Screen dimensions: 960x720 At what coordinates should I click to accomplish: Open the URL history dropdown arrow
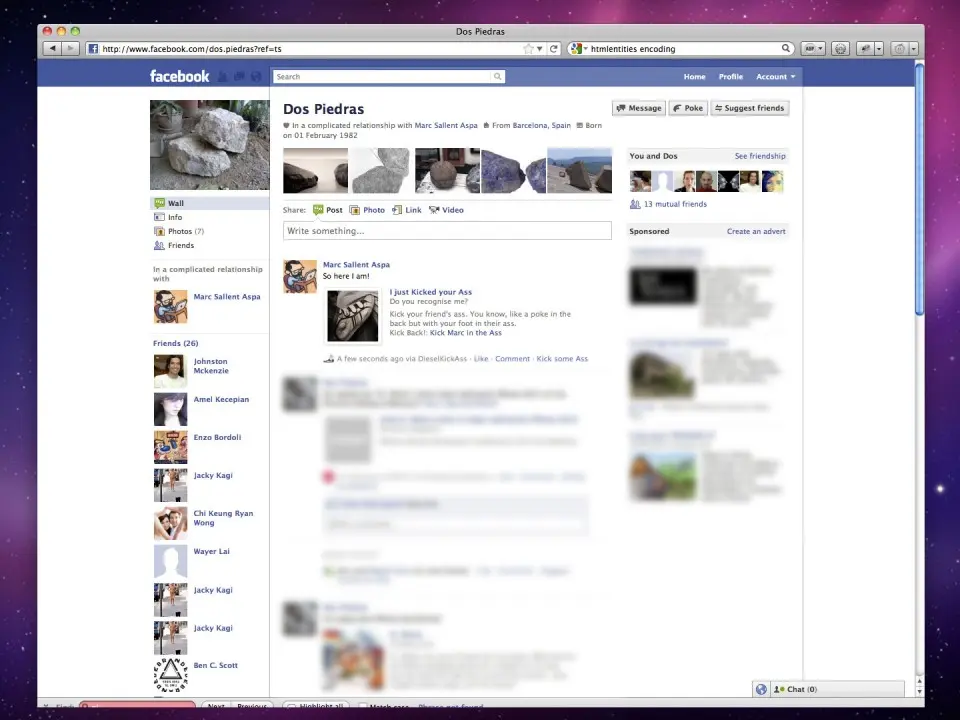[539, 49]
